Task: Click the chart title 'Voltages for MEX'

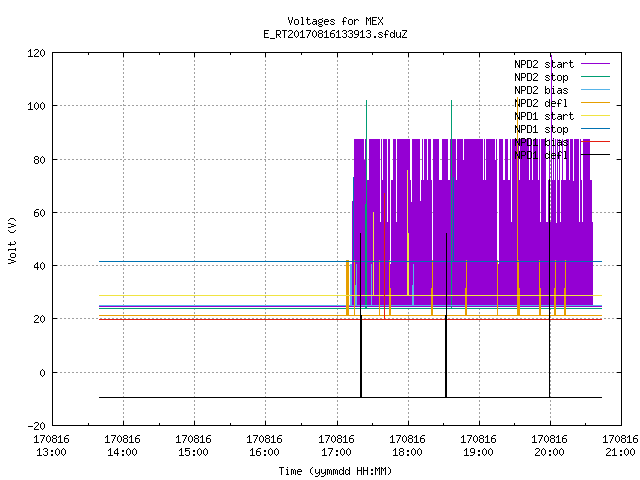Action: point(335,21)
